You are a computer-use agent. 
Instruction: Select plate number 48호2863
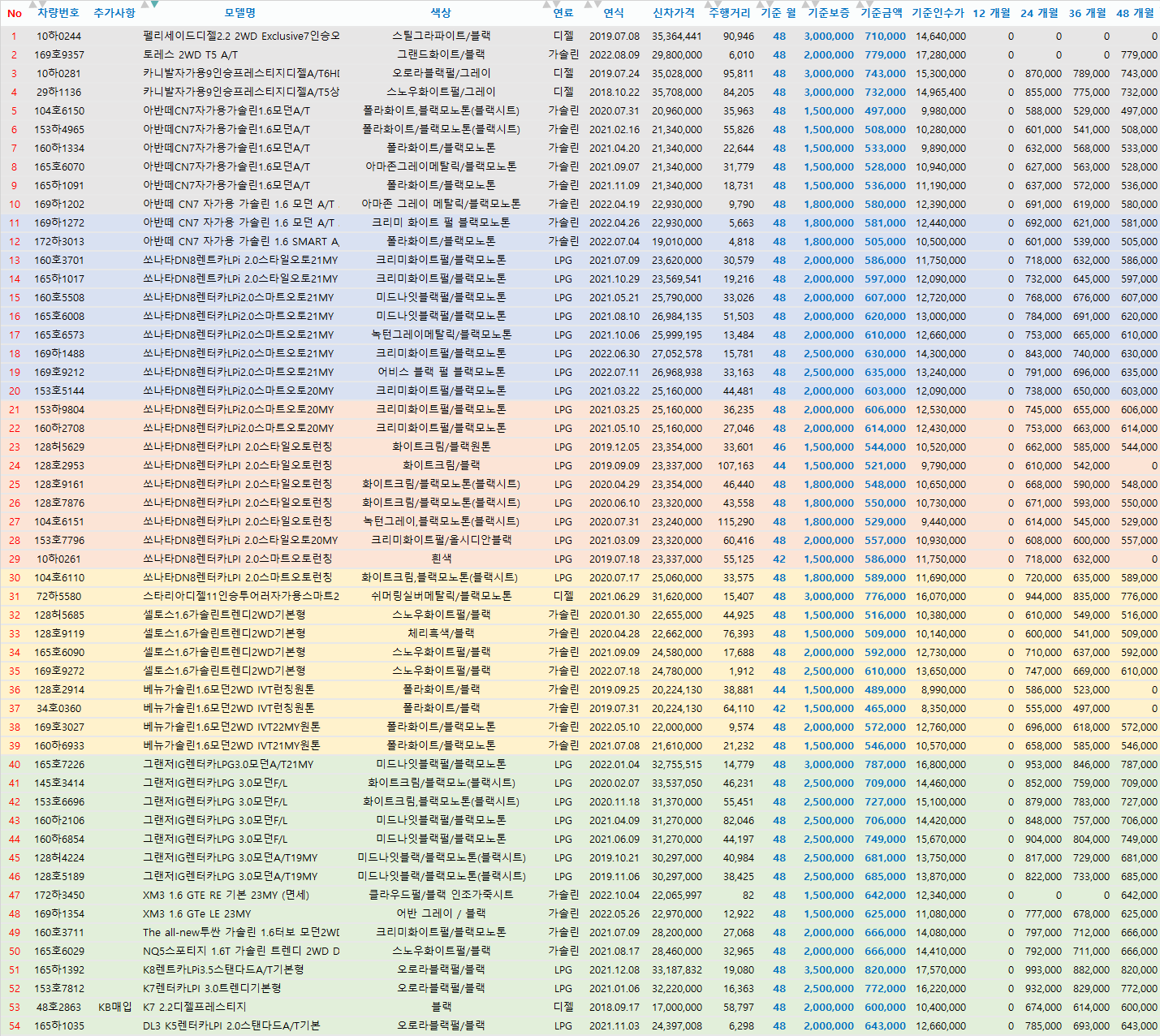tap(58, 1008)
